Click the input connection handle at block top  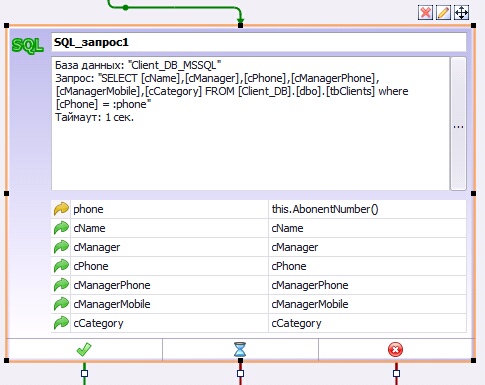click(240, 25)
